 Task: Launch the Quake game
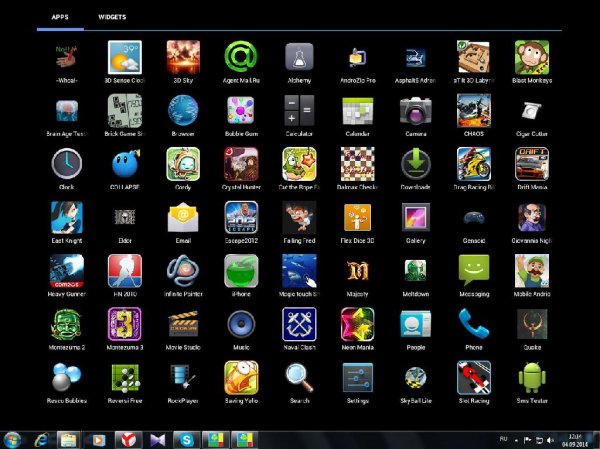pos(532,324)
